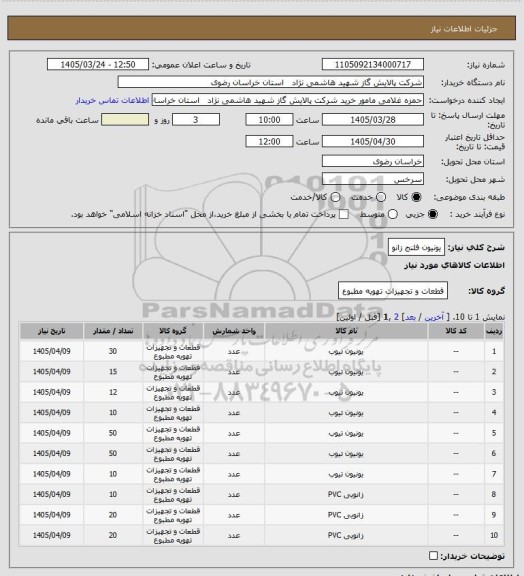This screenshot has width=524, height=576.
Task: Click quantity 30 in row 1
Action: click(113, 351)
